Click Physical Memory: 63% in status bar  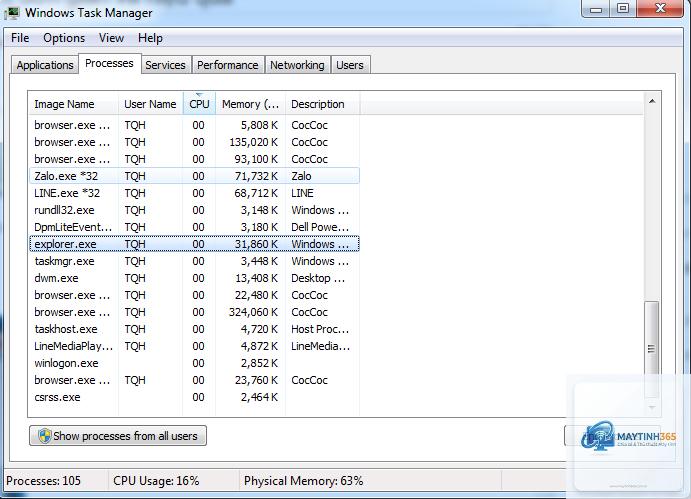click(304, 480)
